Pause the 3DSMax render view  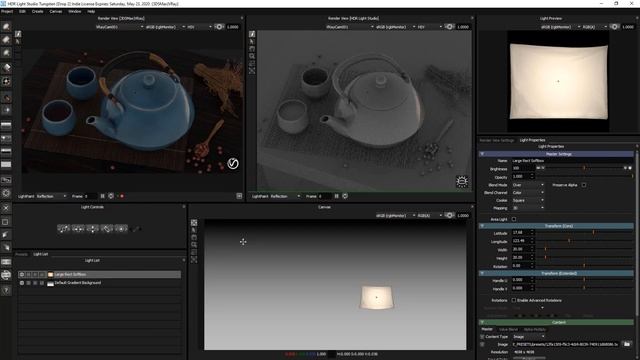pos(102,196)
